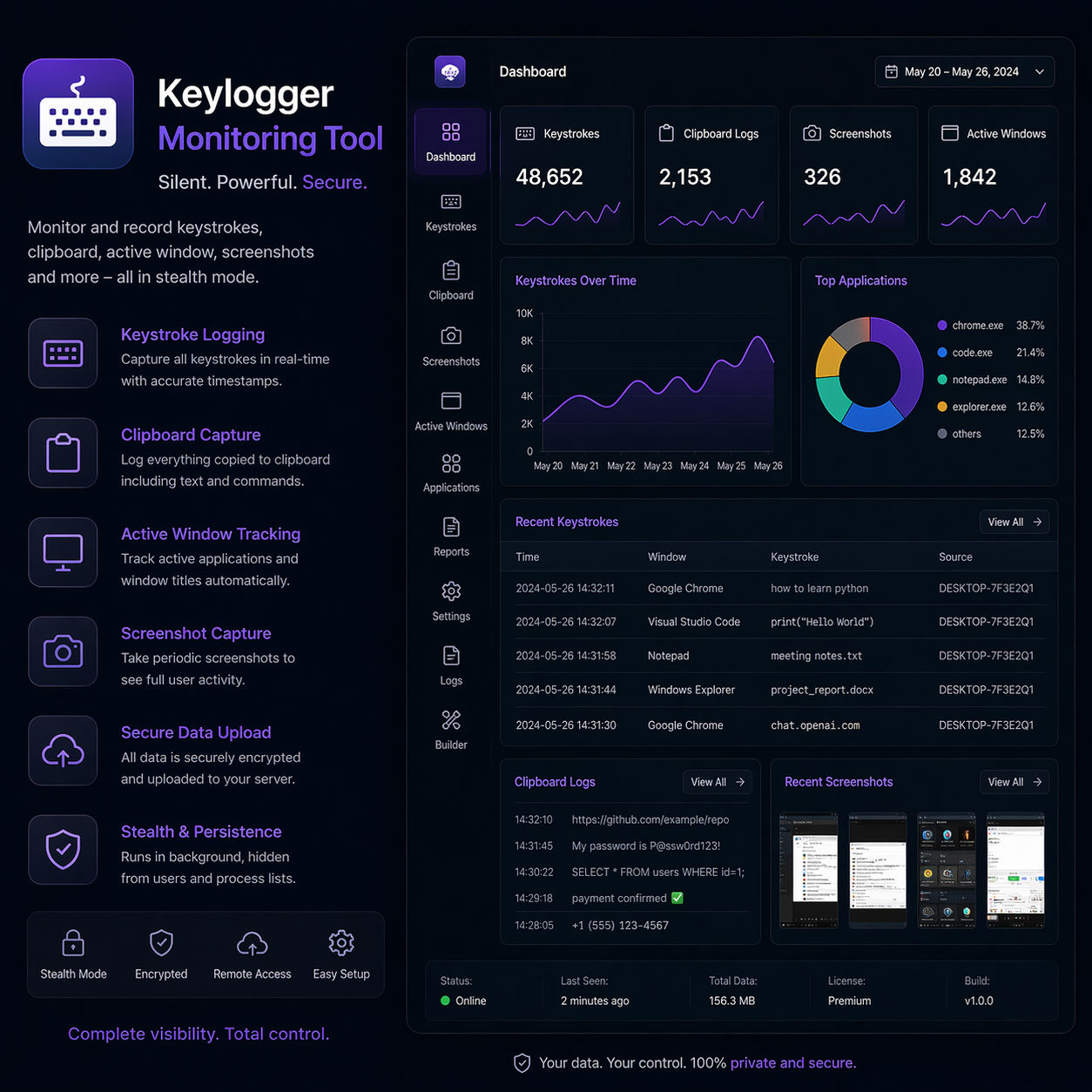Click the raccoon logo icon in the dashboard header
This screenshot has height=1092, width=1092.
(x=449, y=71)
